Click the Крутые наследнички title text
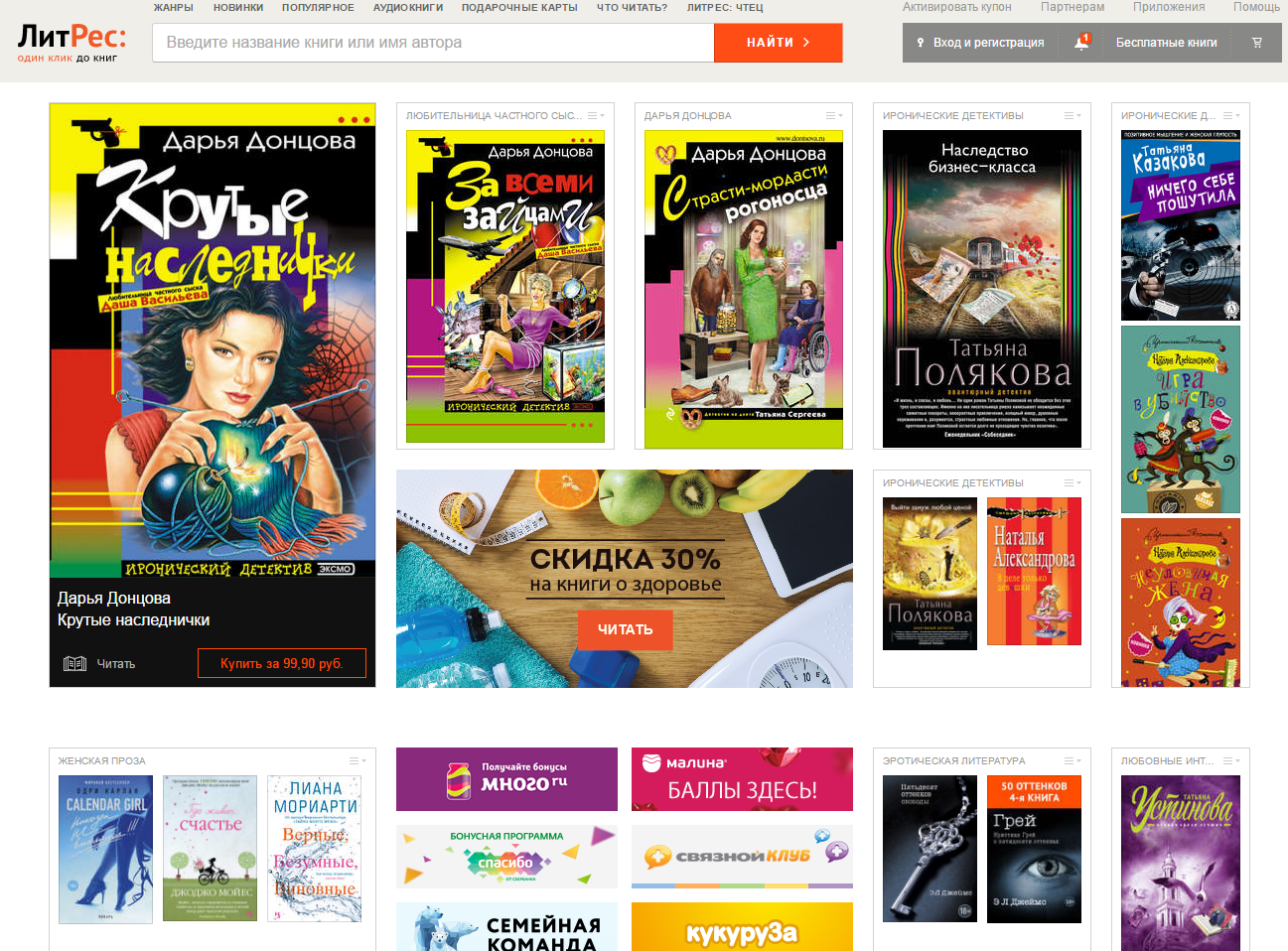This screenshot has width=1288, height=951. 133,620
